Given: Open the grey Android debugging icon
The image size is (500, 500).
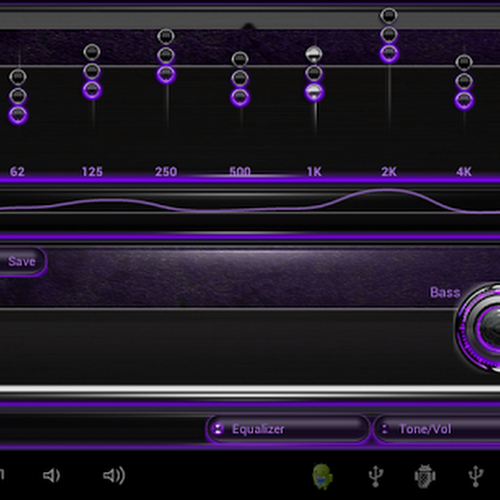Looking at the screenshot, I should tap(425, 476).
